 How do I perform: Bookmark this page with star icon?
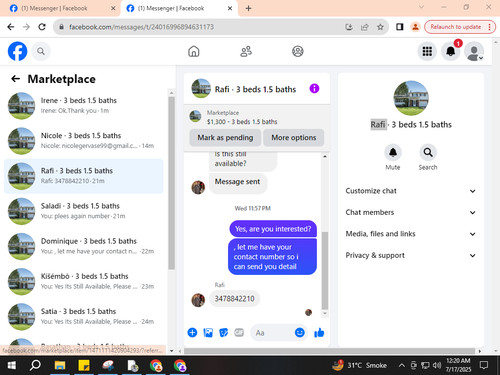(380, 27)
